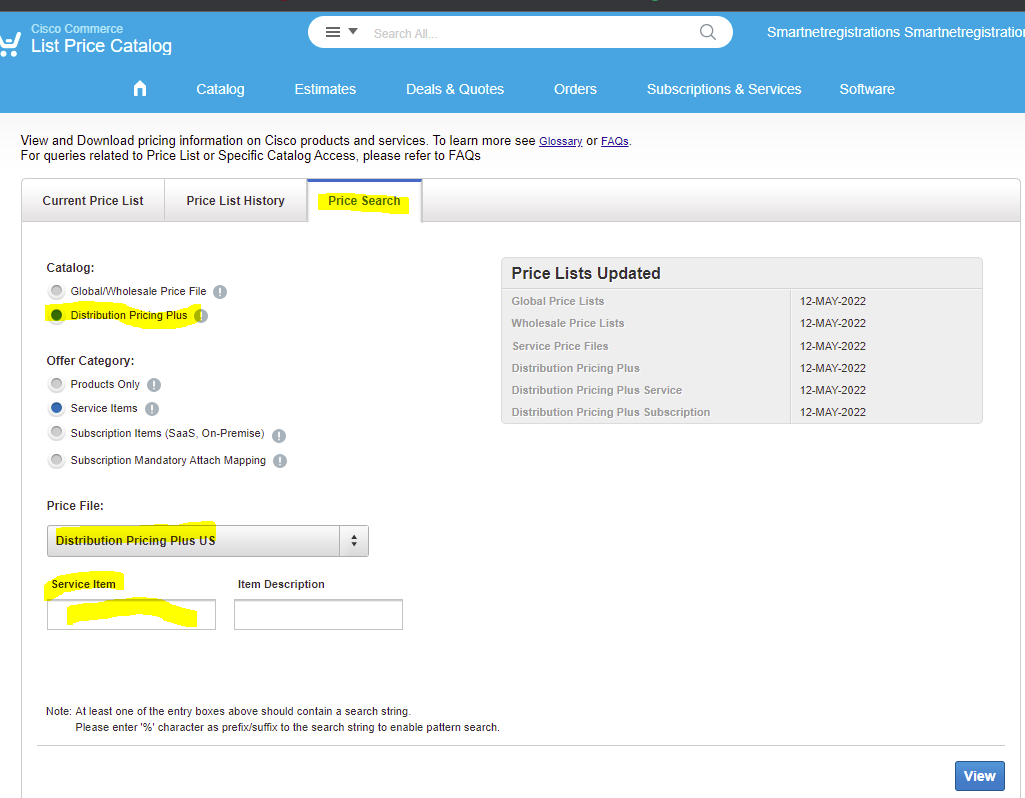This screenshot has height=798, width=1025.
Task: Open the Home icon in navigation
Action: (140, 88)
